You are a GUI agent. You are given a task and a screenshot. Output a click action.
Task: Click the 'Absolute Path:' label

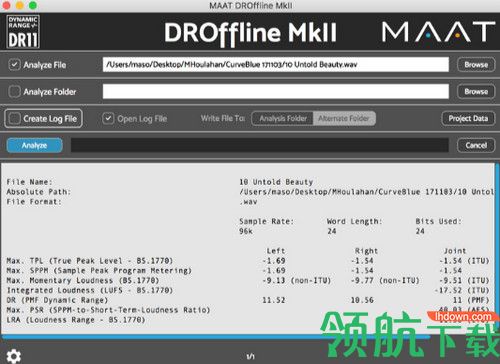[x=39, y=192]
